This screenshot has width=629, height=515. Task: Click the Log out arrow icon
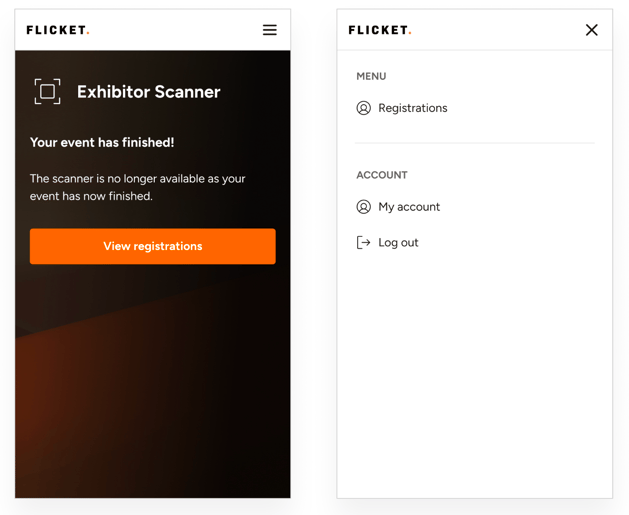click(363, 243)
